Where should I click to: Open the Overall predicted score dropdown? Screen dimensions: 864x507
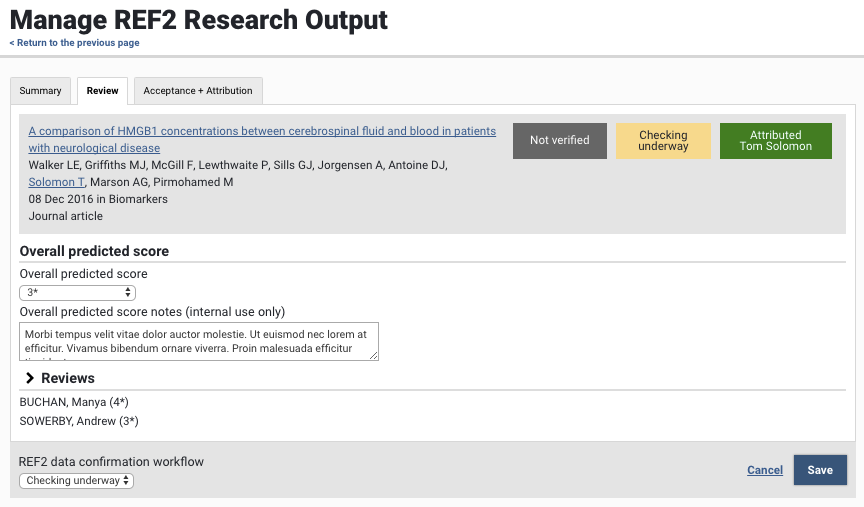(x=78, y=292)
